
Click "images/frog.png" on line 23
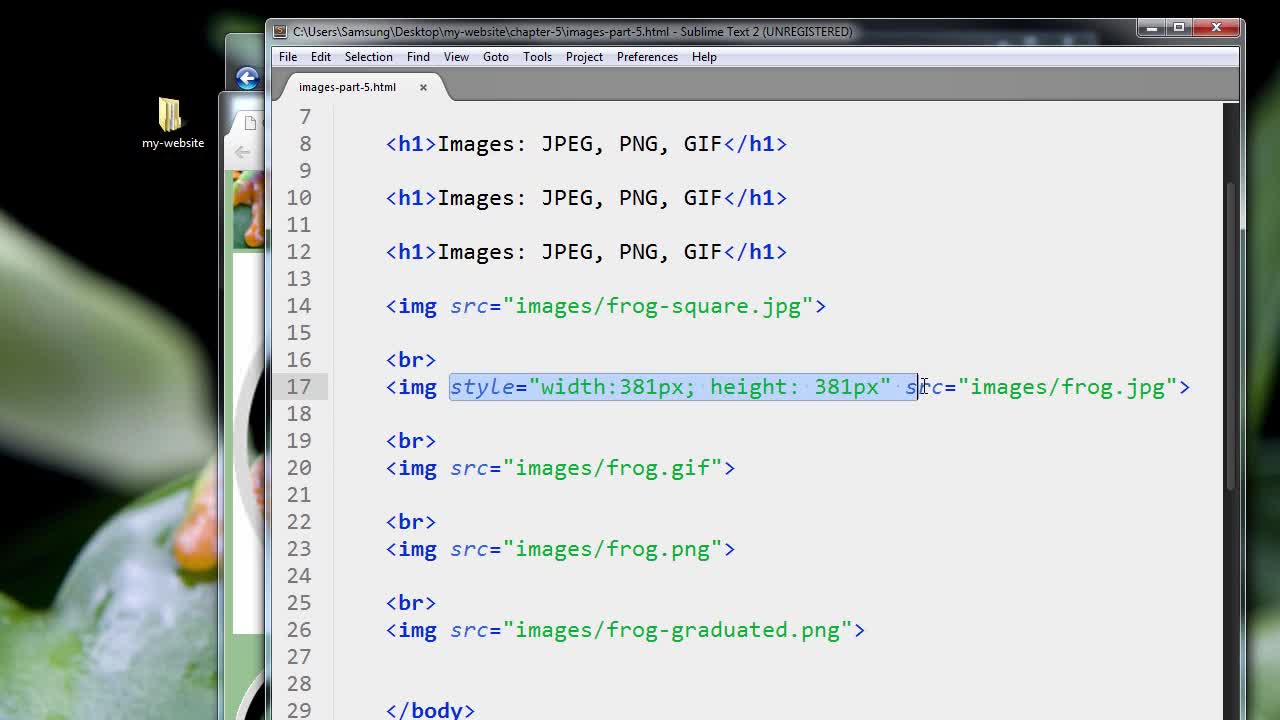point(613,549)
